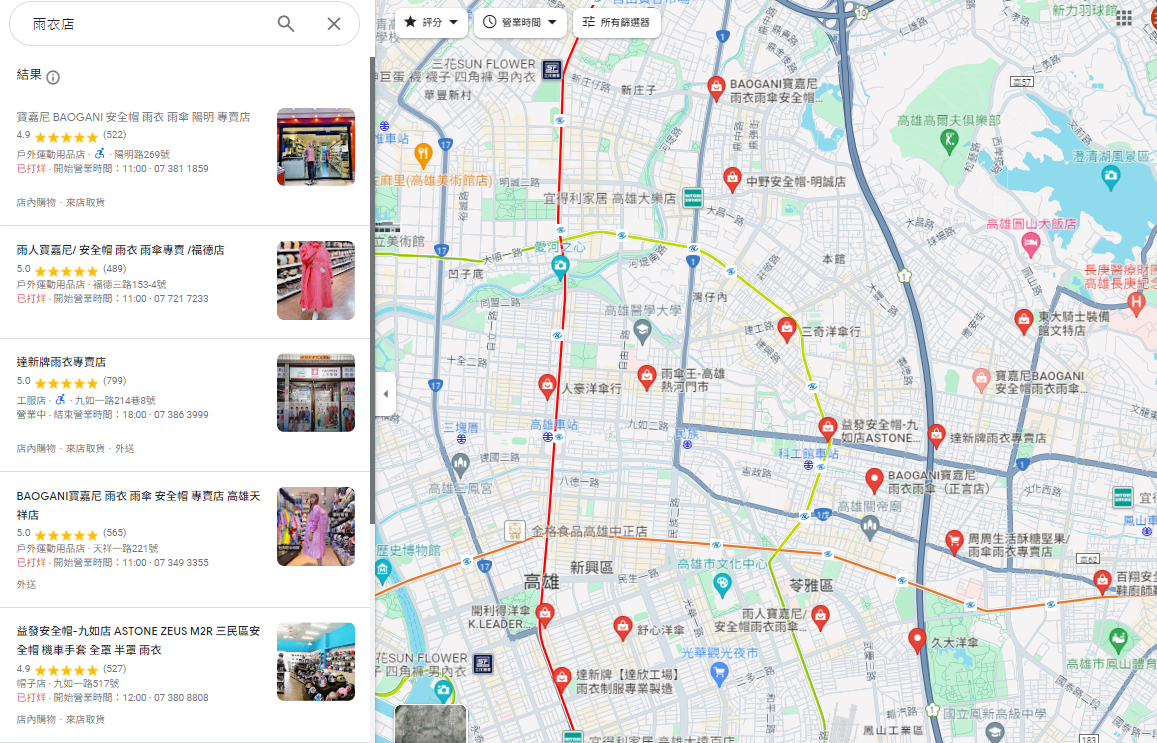The image size is (1157, 743).
Task: Click map pin for 開利得洋傘 K.LEADER
Action: (x=545, y=615)
